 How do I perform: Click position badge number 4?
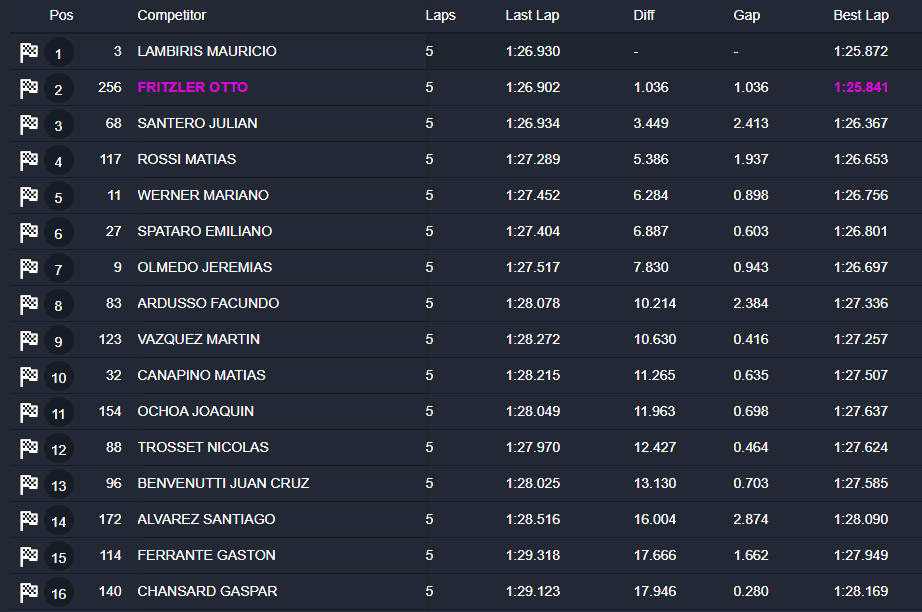pyautogui.click(x=59, y=161)
